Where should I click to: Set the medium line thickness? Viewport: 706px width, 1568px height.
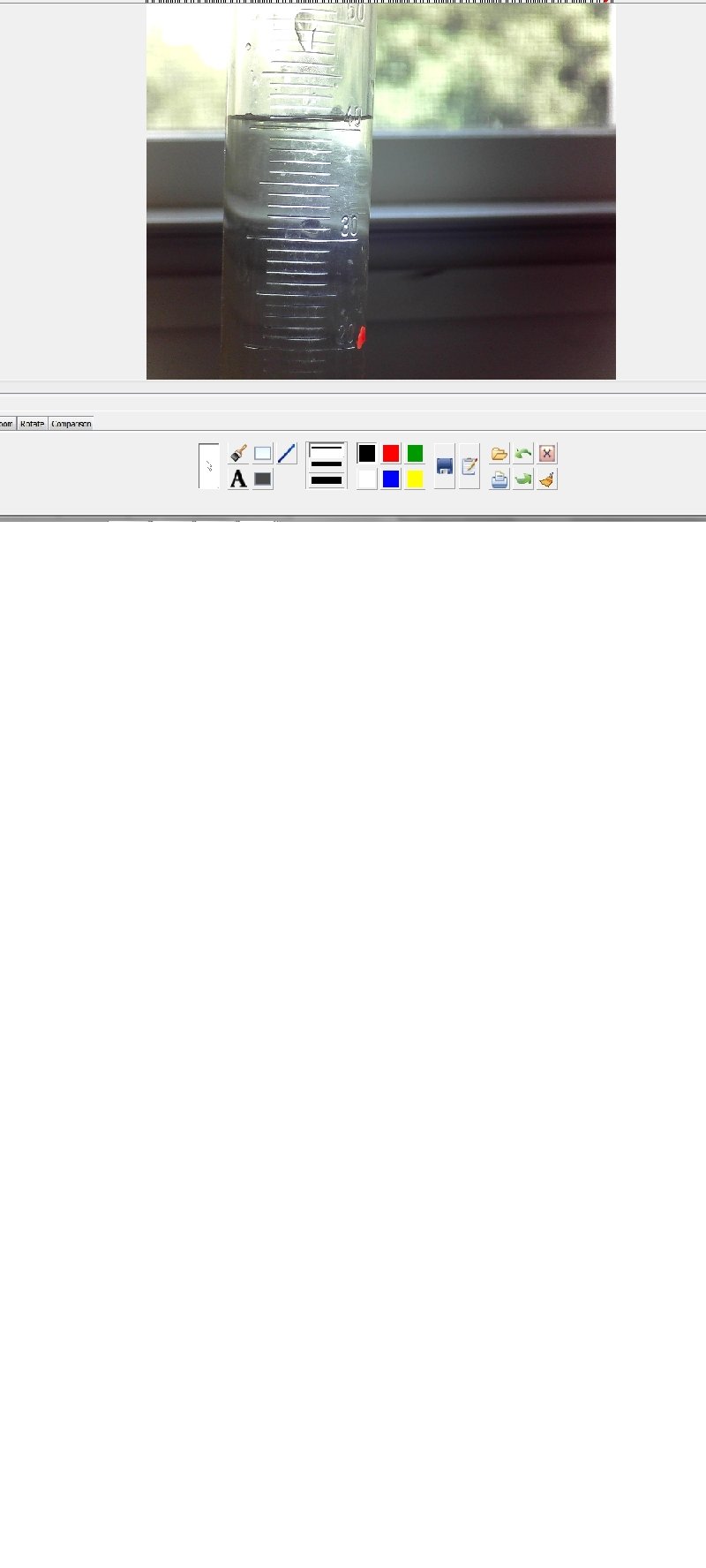327,464
